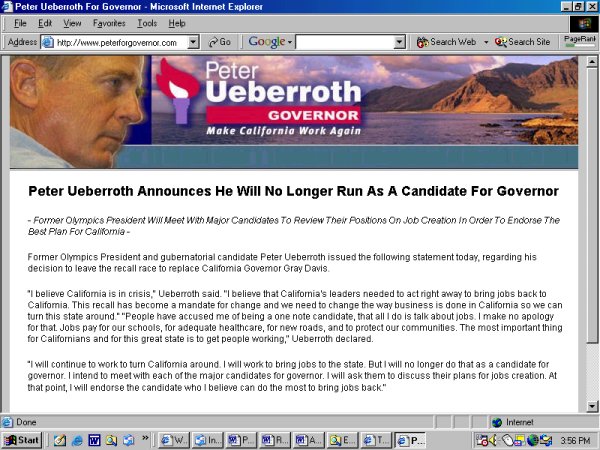Switch to the 'In...' taskbar window
Viewport: 600px width, 450px height.
207,440
